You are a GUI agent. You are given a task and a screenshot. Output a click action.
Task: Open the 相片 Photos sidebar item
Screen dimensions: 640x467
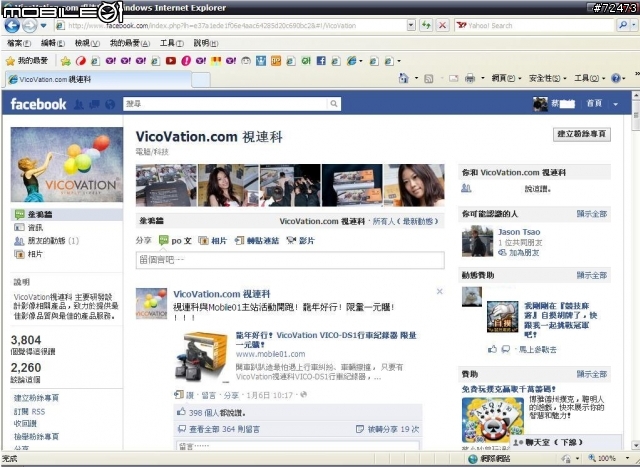pos(35,254)
